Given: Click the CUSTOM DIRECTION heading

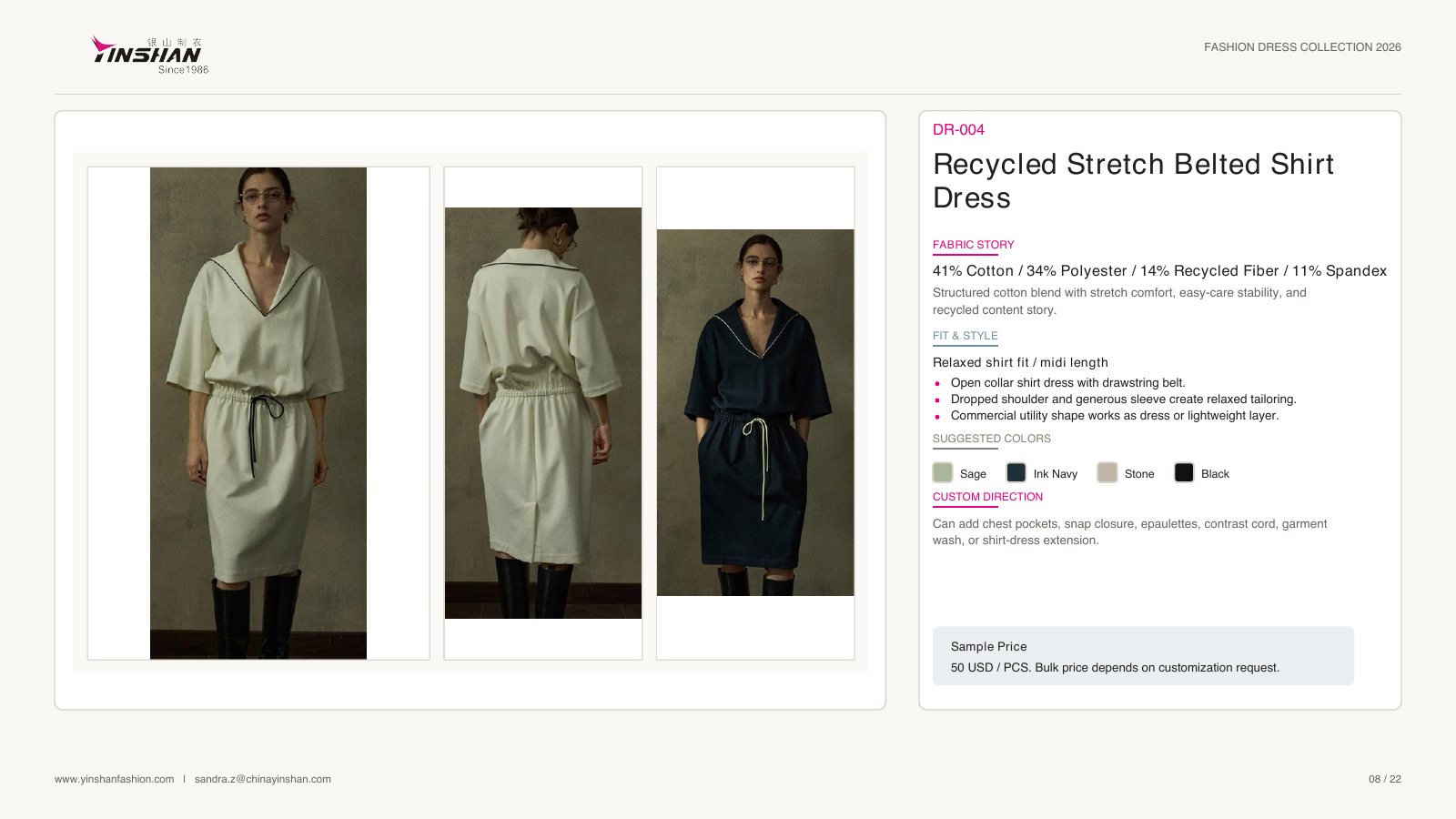Looking at the screenshot, I should click(x=987, y=497).
